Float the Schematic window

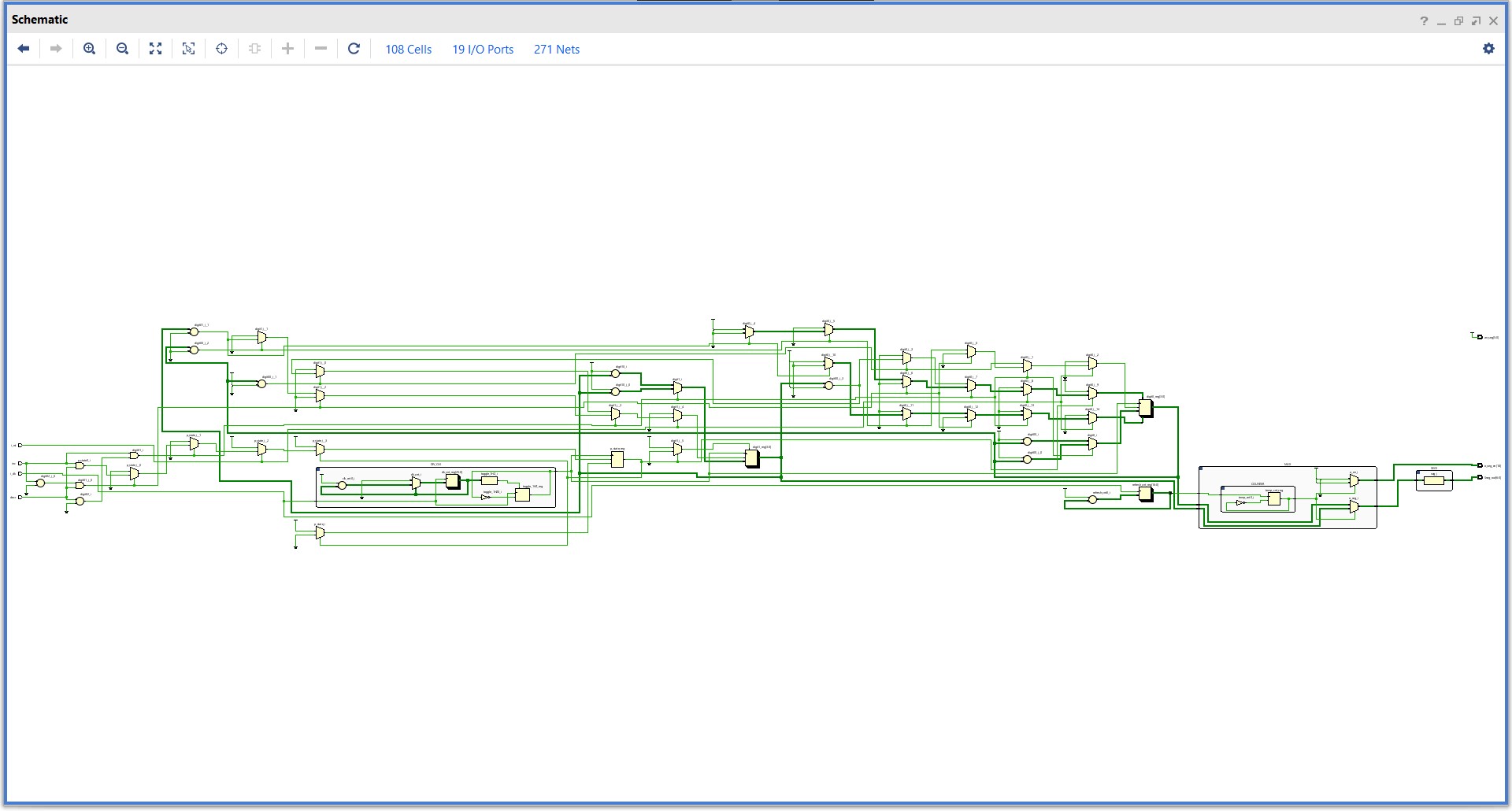(1476, 21)
